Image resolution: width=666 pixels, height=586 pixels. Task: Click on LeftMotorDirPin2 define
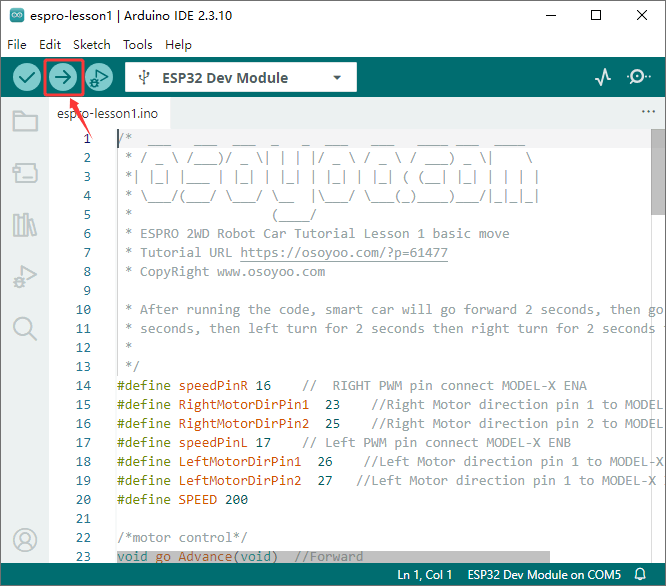click(240, 481)
